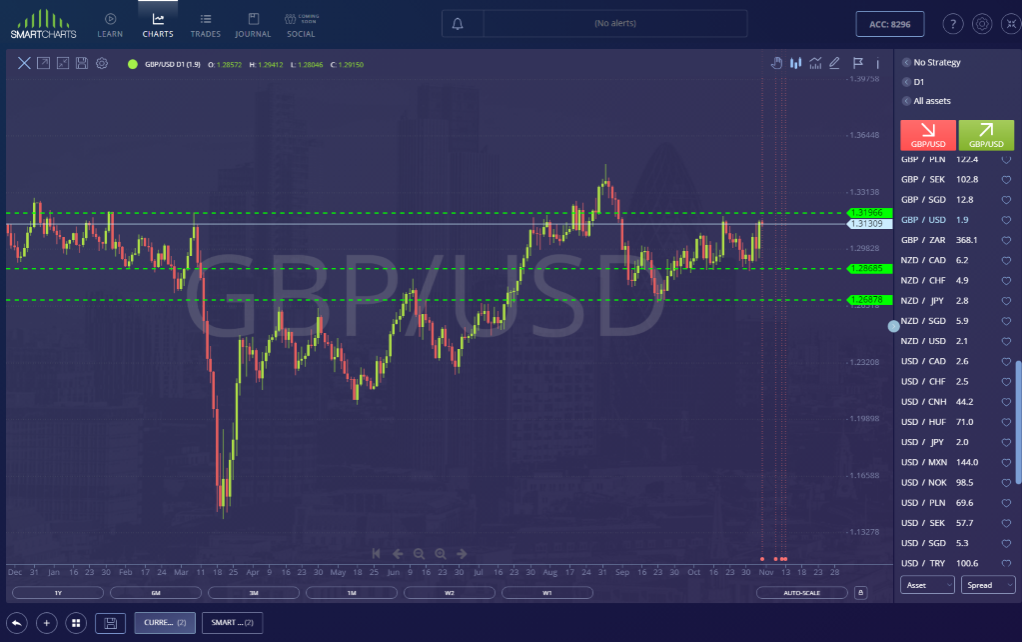Switch to the SMART workspace tab
Screen dimensions: 1022x642
coord(232,623)
